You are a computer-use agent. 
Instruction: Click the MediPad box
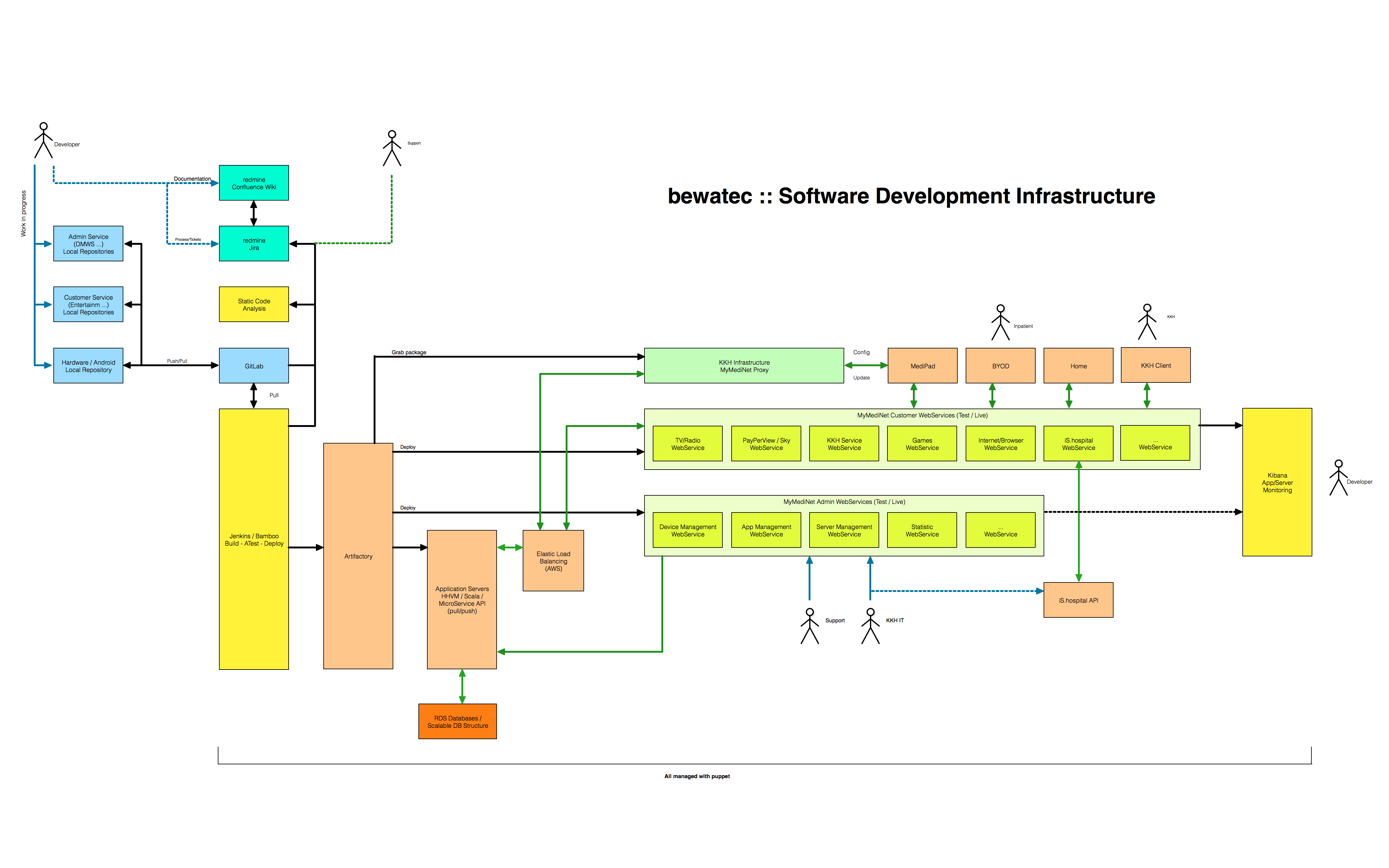tap(922, 366)
